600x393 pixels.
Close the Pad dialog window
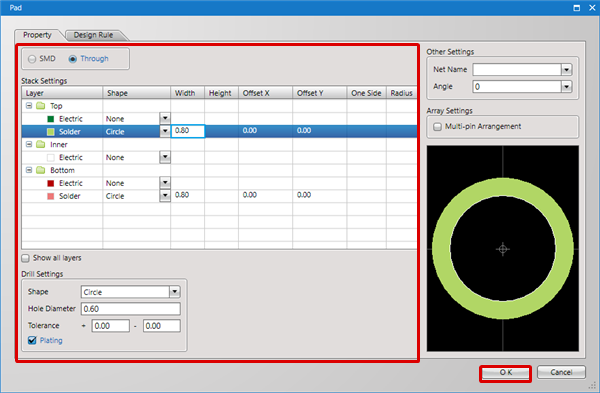tap(592, 8)
